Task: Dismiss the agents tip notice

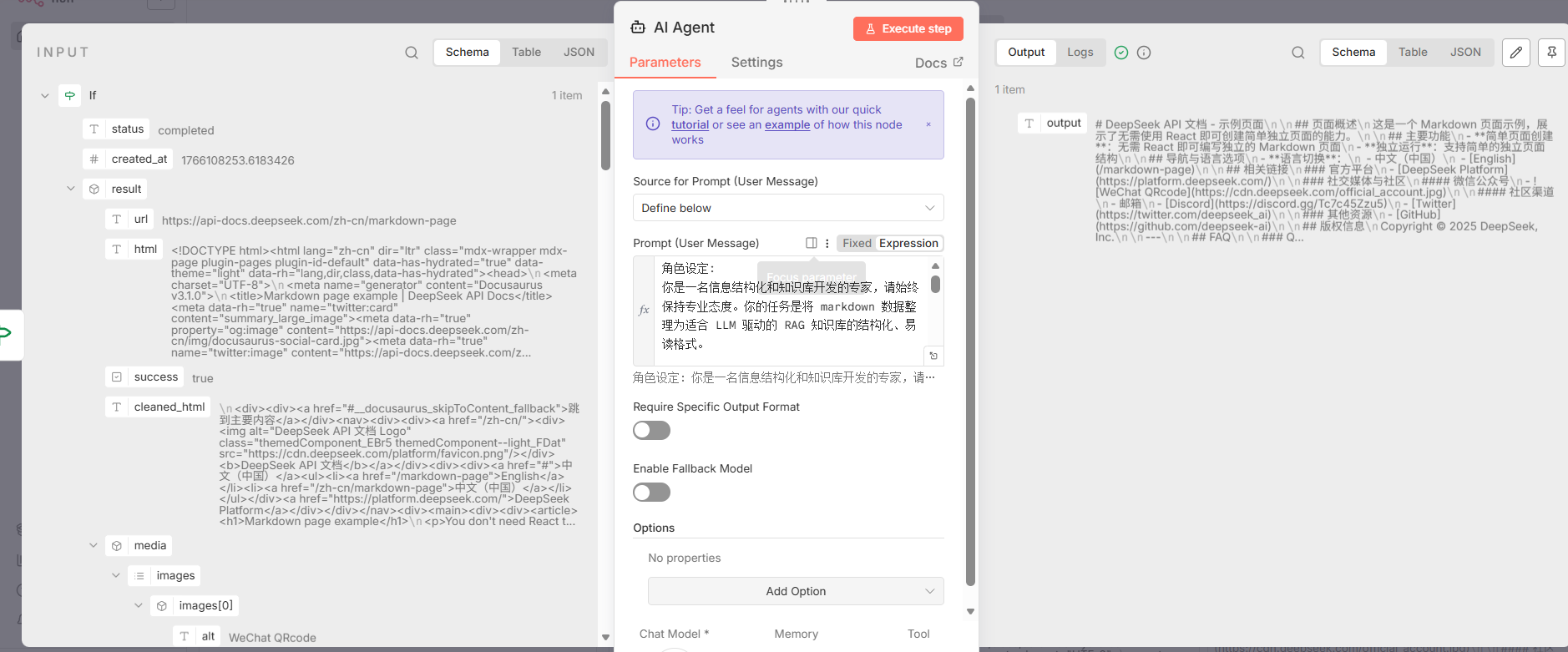Action: tap(928, 124)
